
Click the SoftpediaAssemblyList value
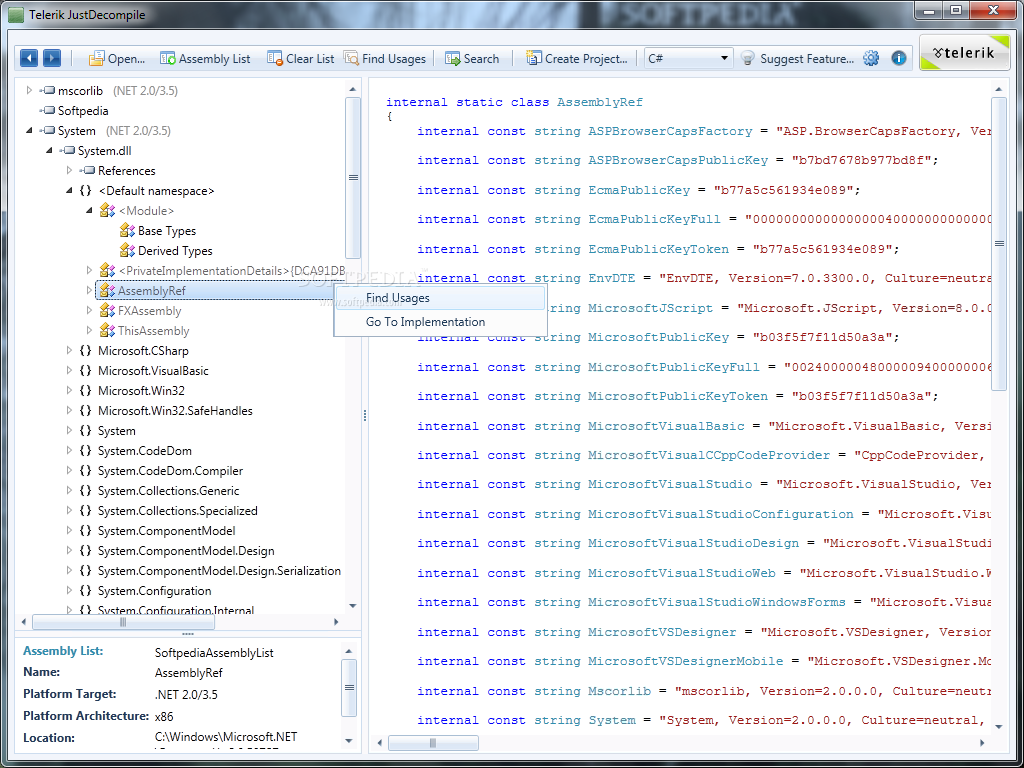(x=214, y=652)
